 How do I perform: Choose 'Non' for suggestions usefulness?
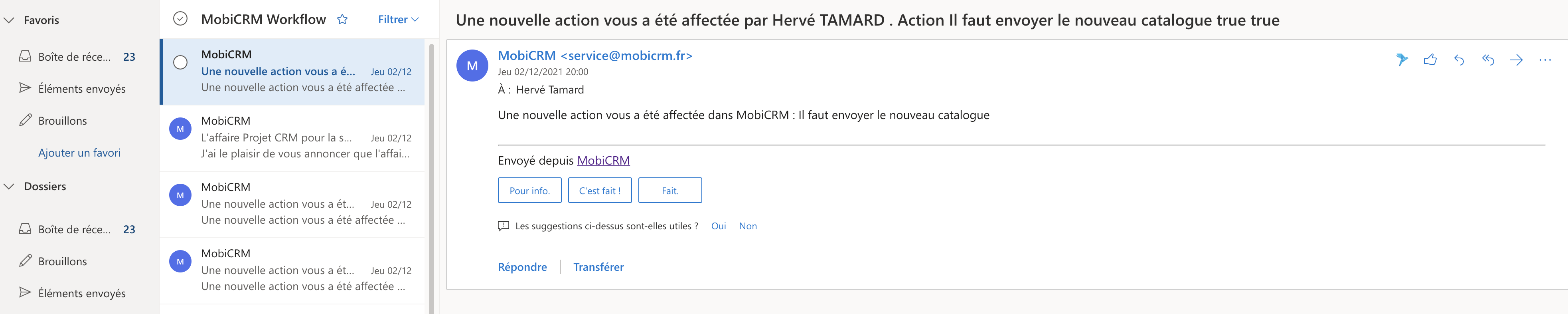coord(747,226)
